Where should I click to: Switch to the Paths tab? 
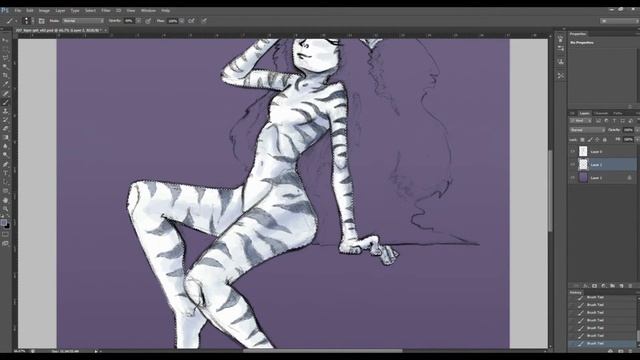click(618, 113)
